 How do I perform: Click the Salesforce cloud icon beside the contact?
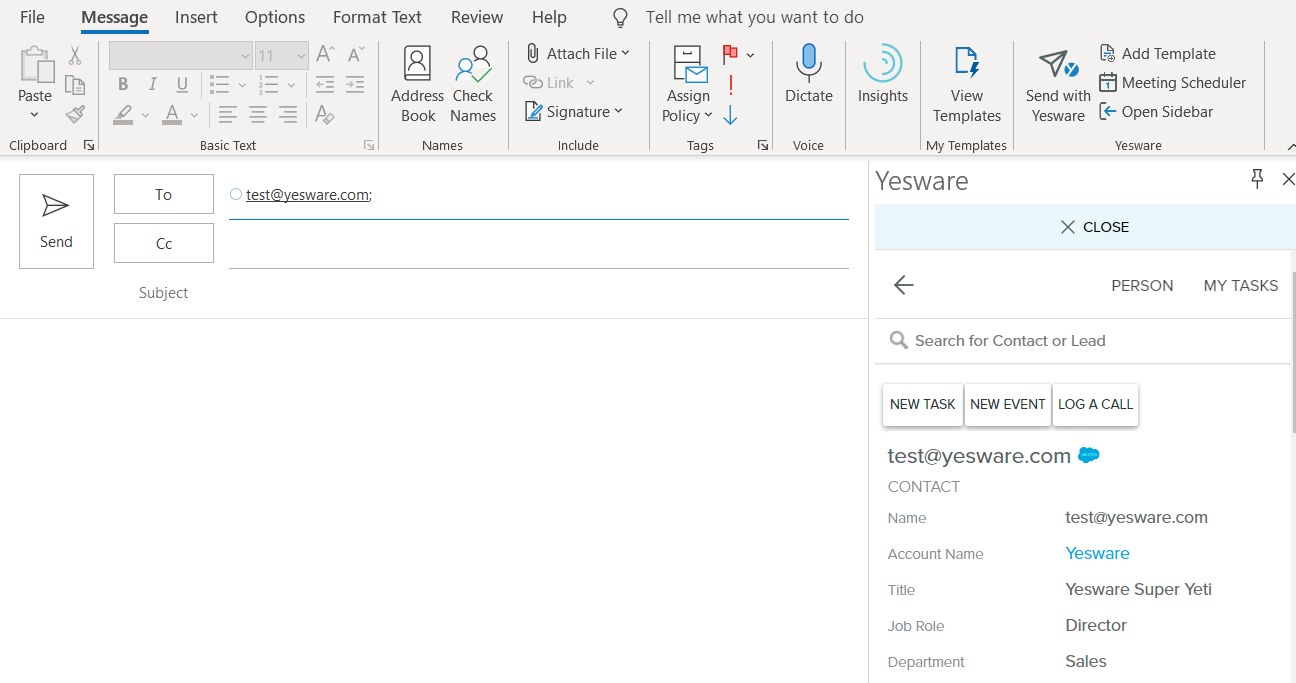[x=1089, y=456]
